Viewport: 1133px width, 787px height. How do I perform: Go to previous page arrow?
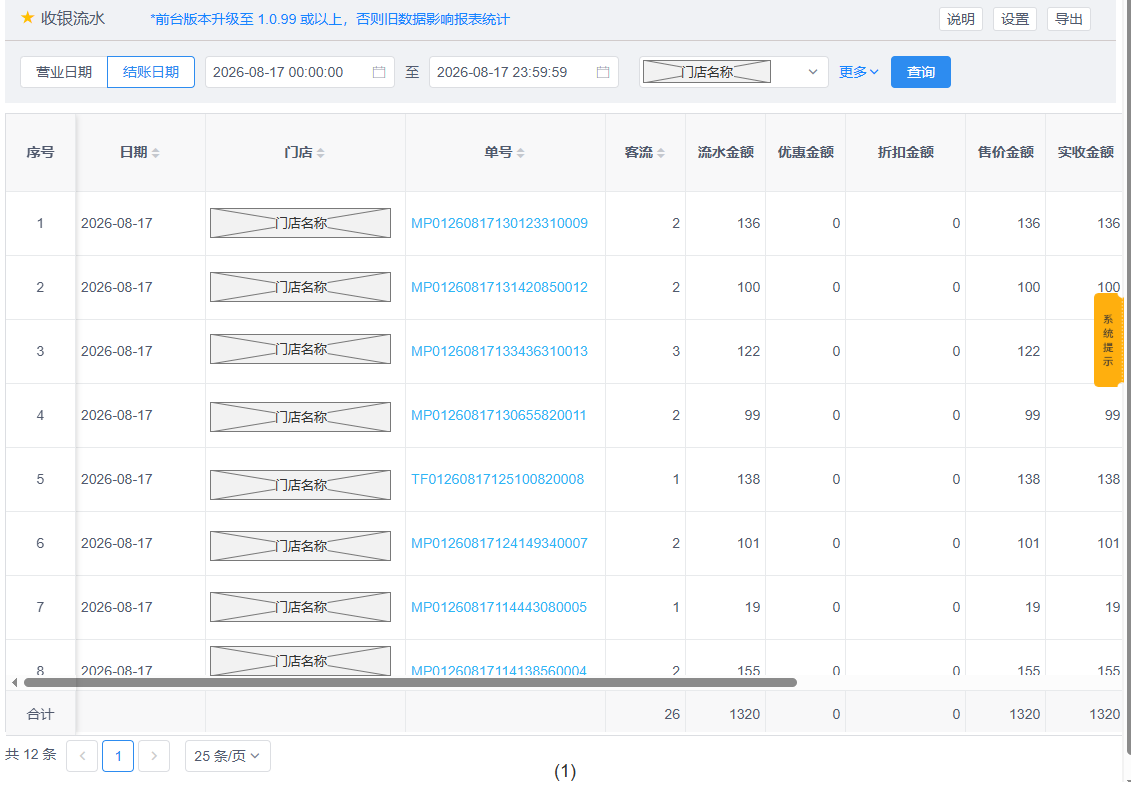(82, 756)
